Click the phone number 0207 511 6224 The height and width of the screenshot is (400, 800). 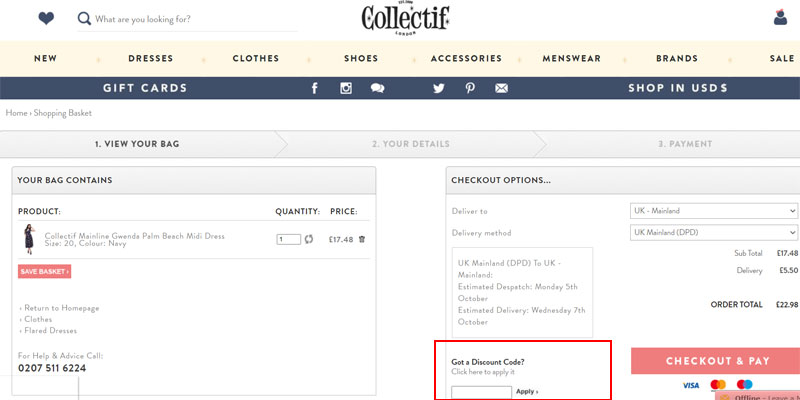(52, 368)
